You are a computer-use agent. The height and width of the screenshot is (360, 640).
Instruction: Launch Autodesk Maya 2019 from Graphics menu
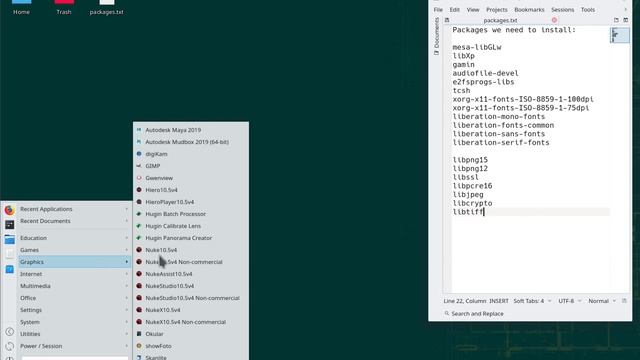coord(191,130)
